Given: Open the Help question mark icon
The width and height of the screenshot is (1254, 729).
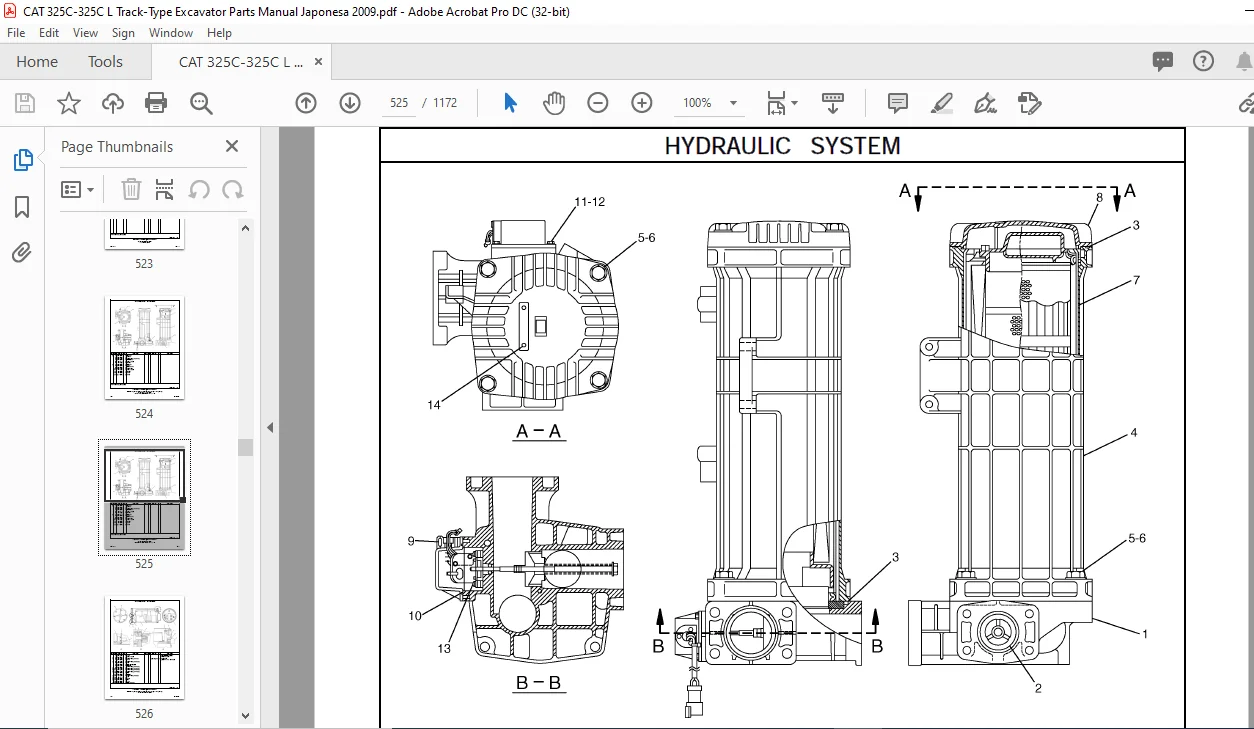Looking at the screenshot, I should [x=1204, y=61].
